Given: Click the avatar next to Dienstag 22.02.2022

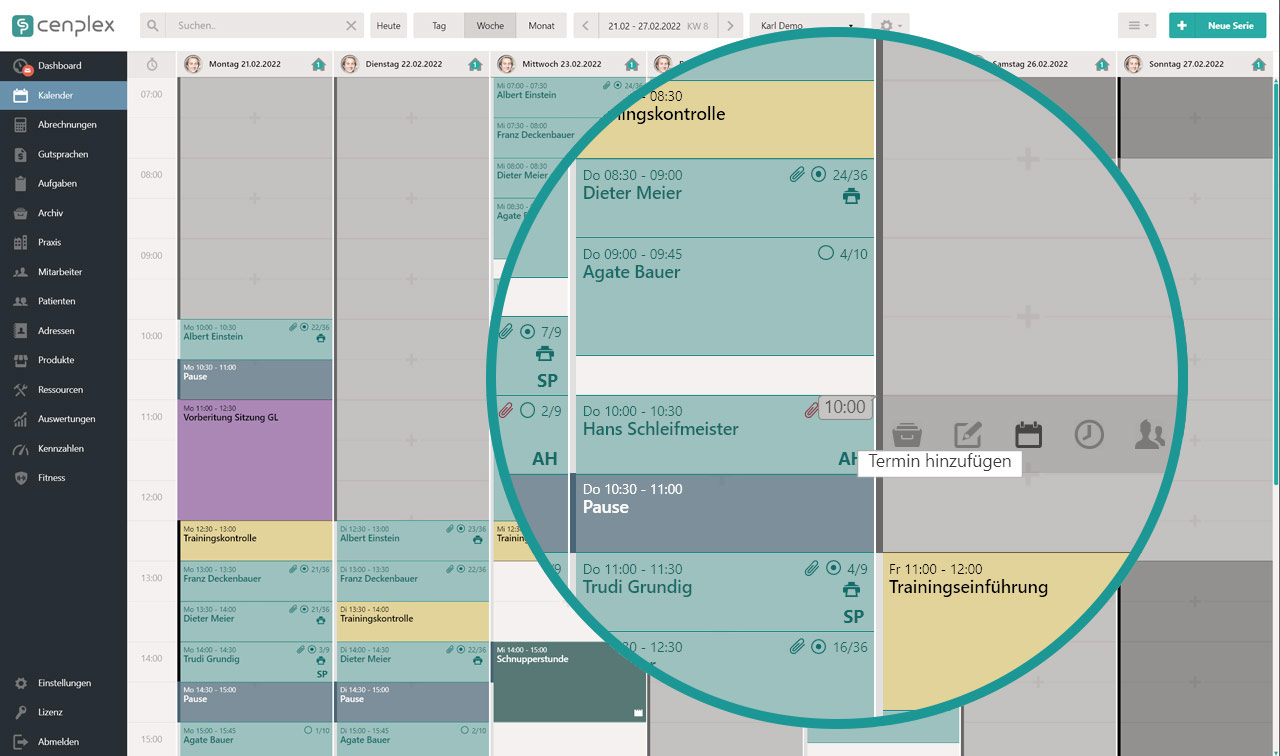Looking at the screenshot, I should tap(350, 64).
